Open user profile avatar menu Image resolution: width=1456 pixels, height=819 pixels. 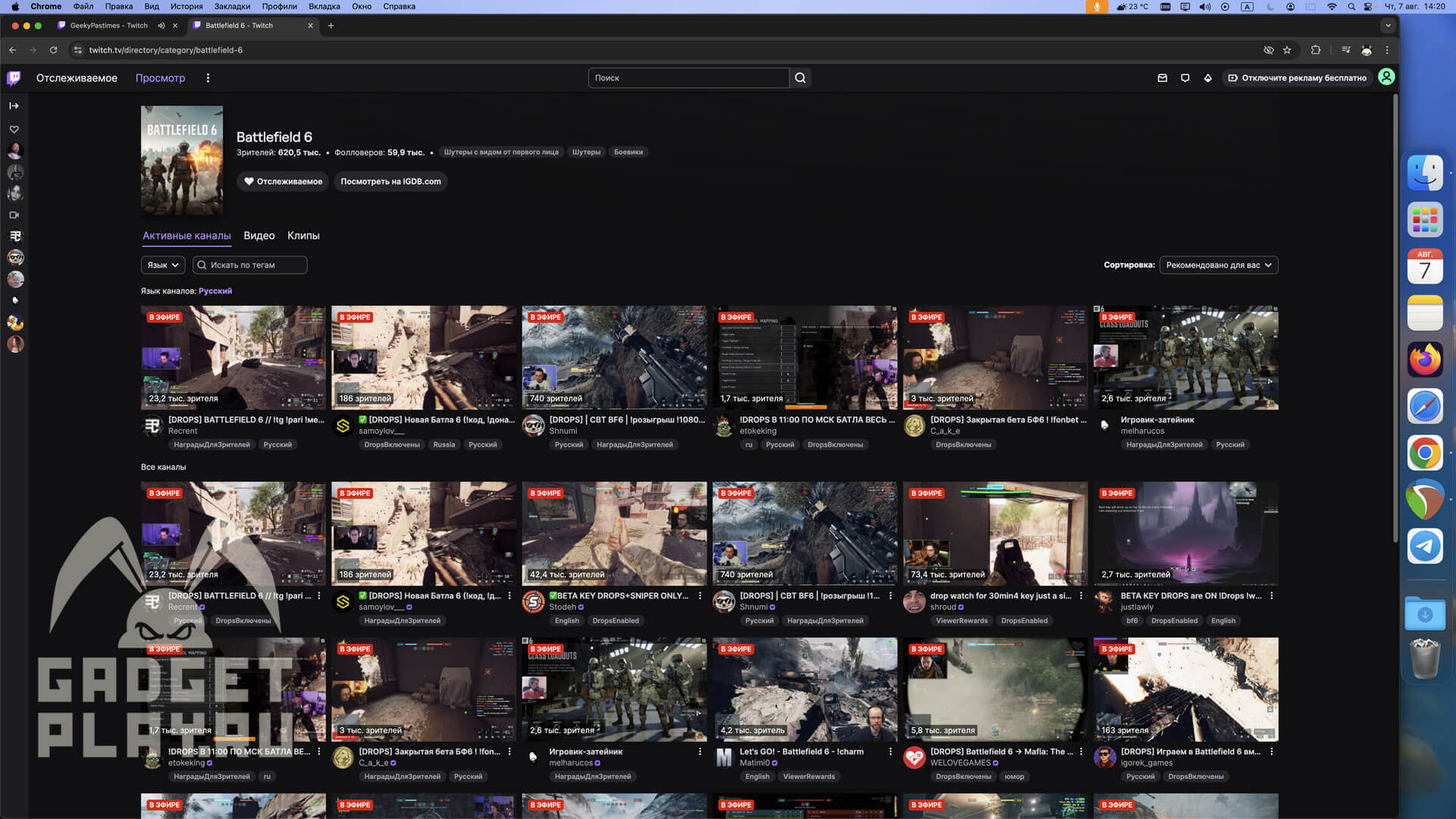click(1385, 77)
